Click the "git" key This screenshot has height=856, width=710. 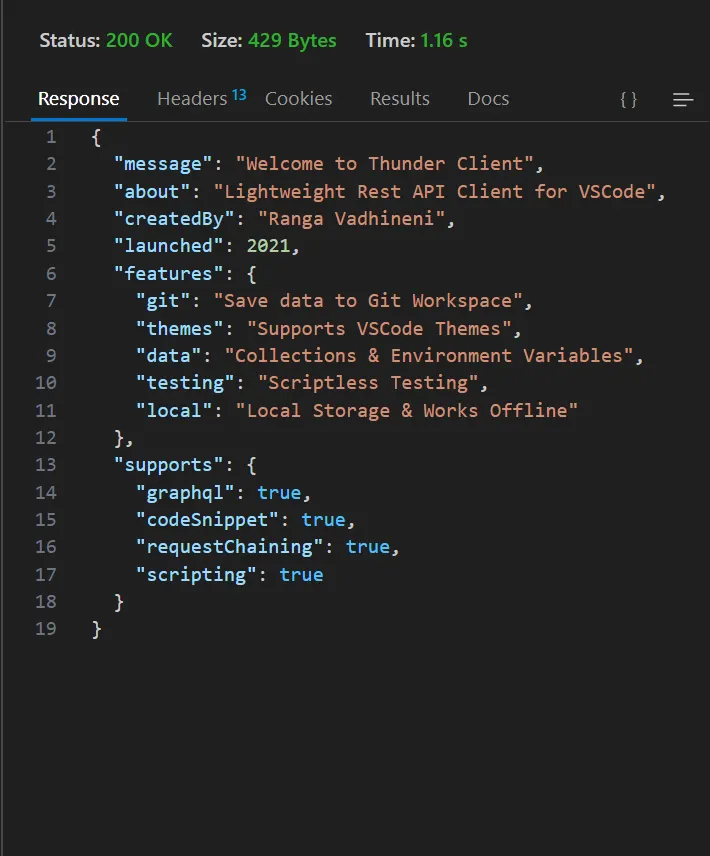tap(168, 301)
